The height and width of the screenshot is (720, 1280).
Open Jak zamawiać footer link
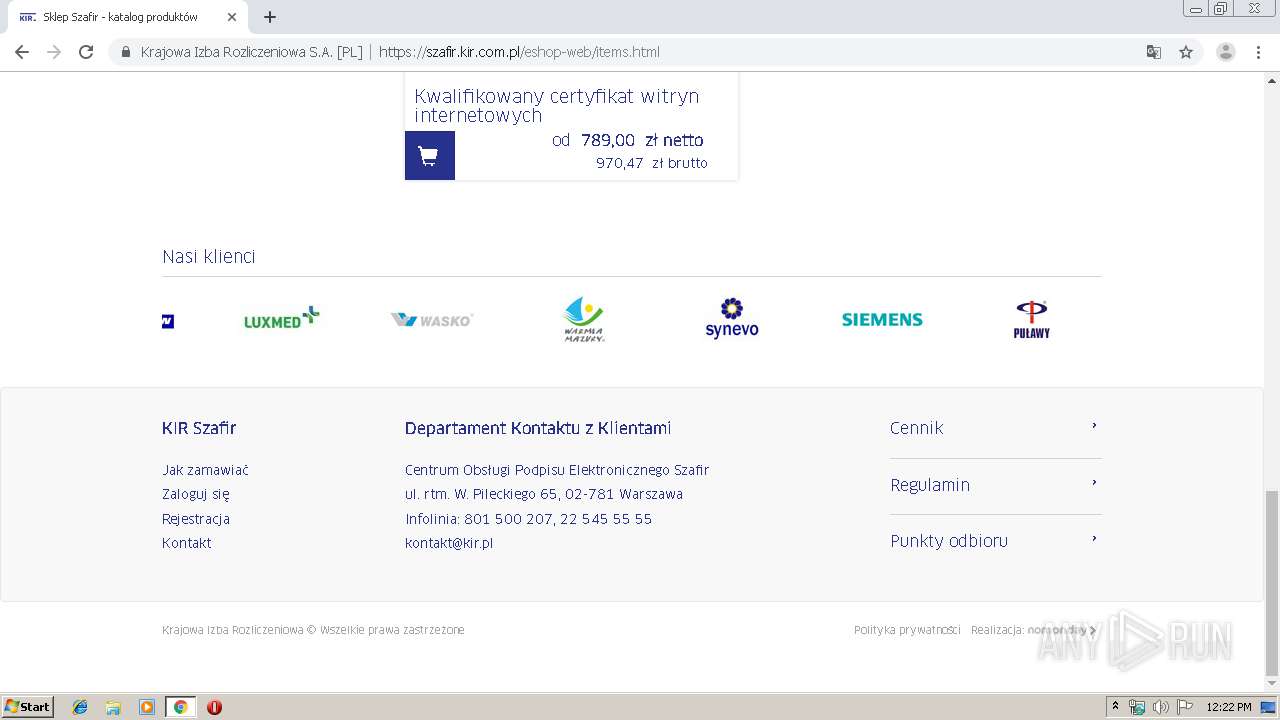click(x=205, y=470)
